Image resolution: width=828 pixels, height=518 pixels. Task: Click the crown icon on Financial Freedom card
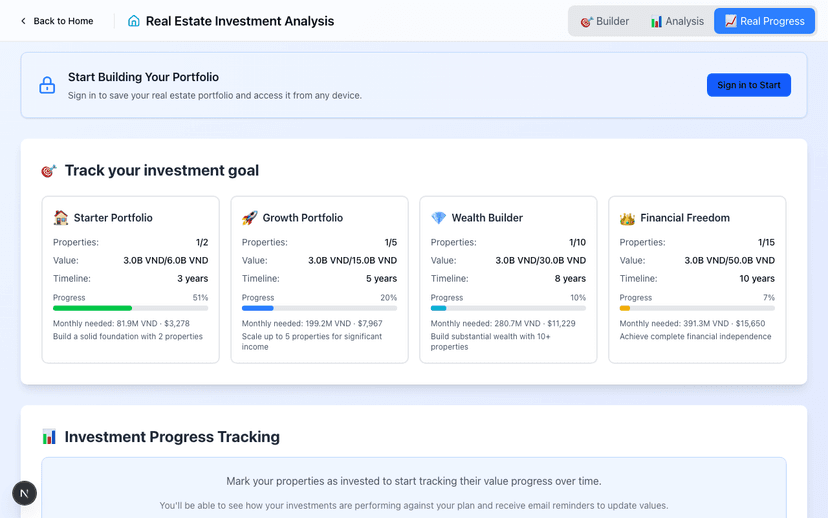point(627,218)
